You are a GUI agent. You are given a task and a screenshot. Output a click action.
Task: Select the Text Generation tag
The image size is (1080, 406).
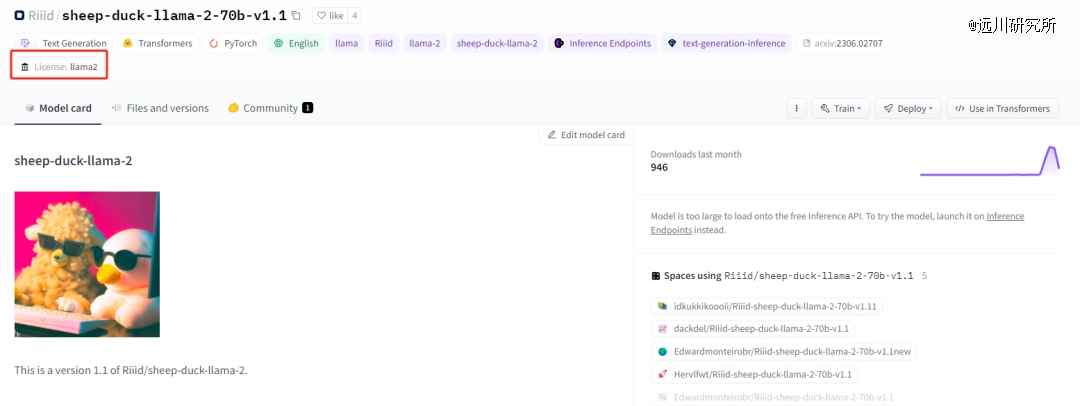63,43
